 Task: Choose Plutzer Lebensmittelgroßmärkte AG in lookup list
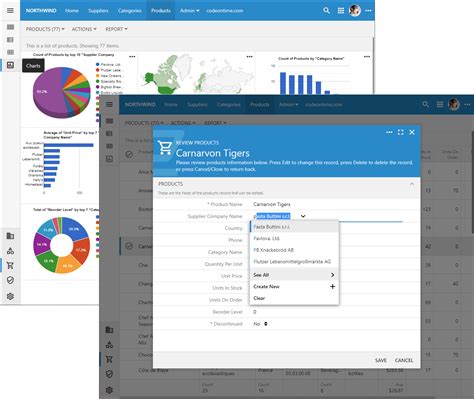[294, 262]
